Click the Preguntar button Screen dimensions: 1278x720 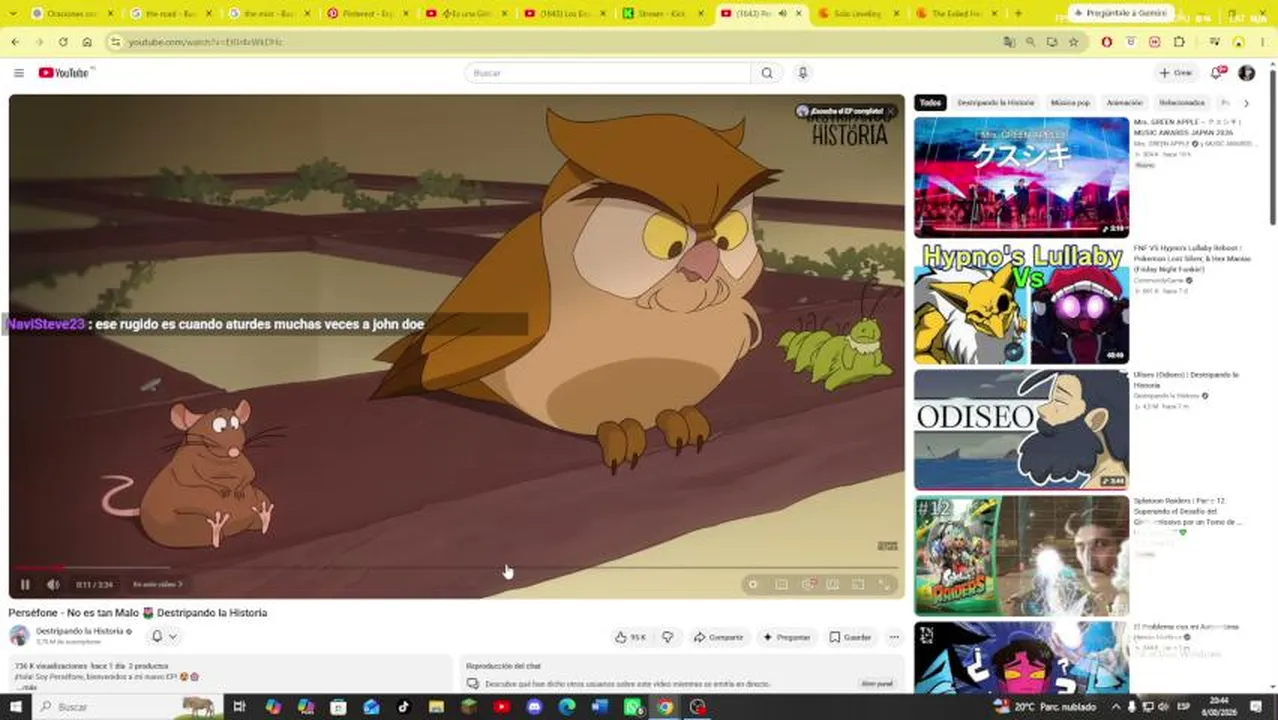point(786,637)
